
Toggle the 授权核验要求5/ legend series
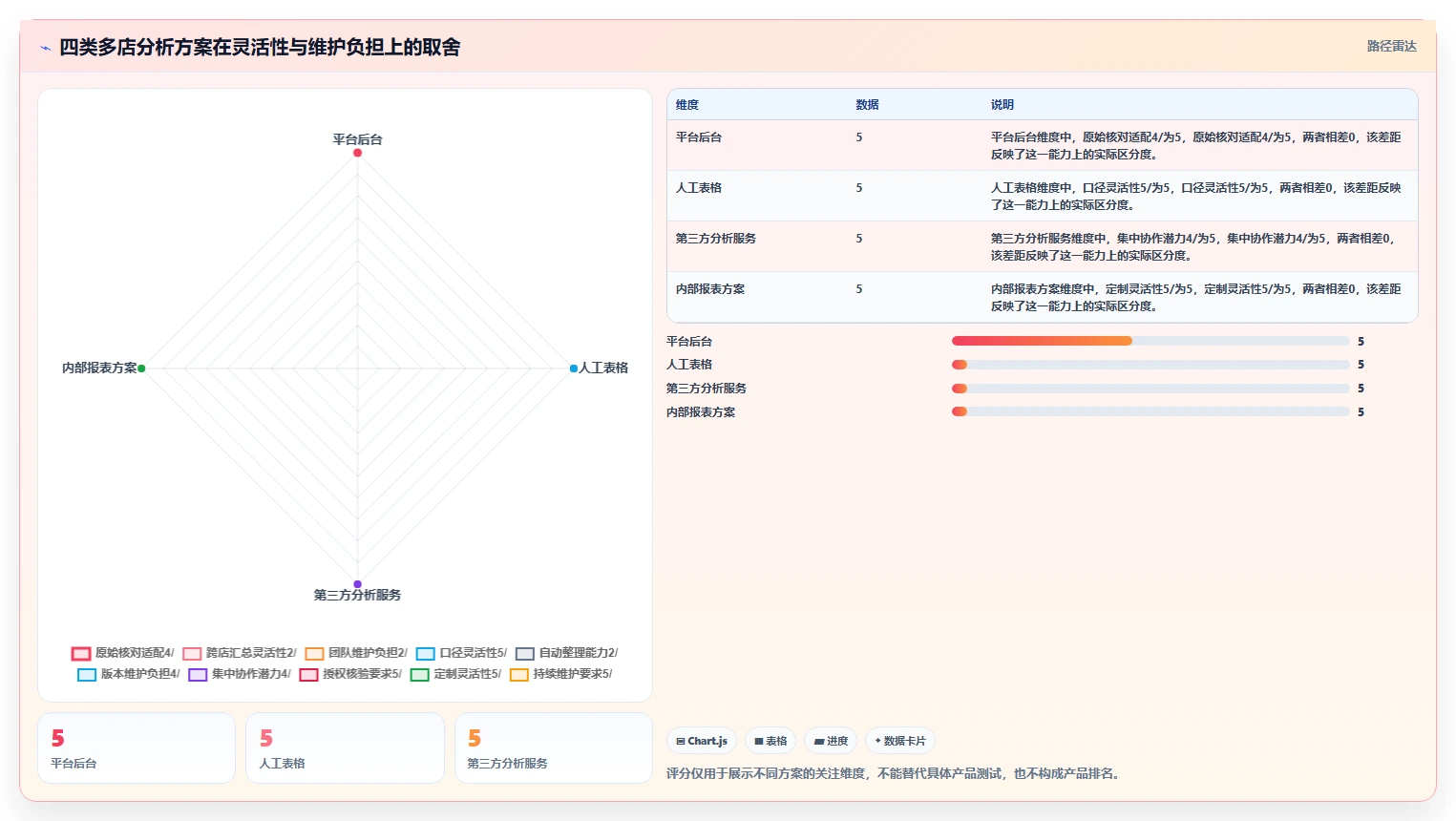[350, 674]
